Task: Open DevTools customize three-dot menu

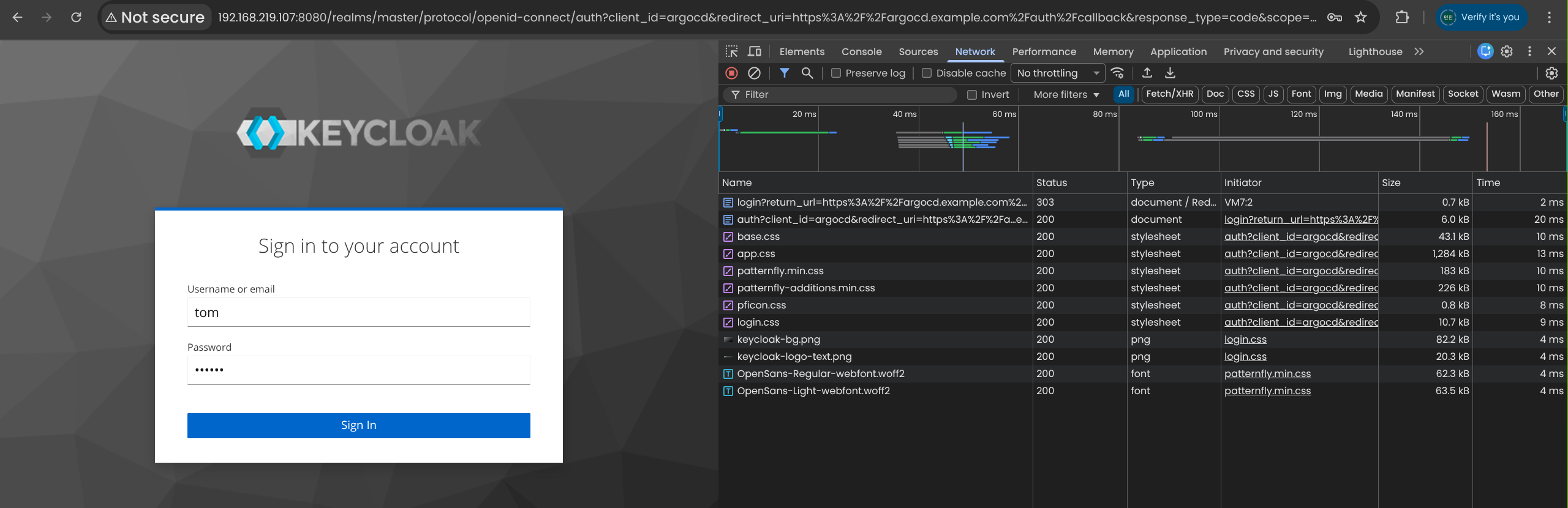Action: click(x=1529, y=51)
